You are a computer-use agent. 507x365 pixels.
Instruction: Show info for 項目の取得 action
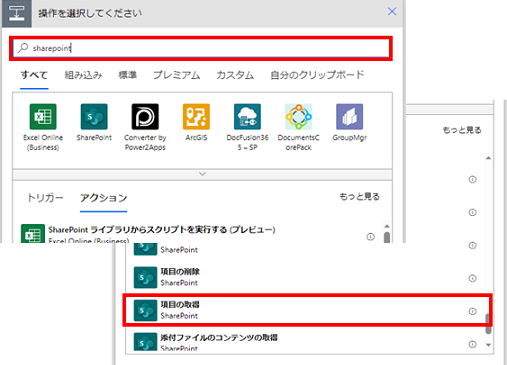click(x=472, y=311)
